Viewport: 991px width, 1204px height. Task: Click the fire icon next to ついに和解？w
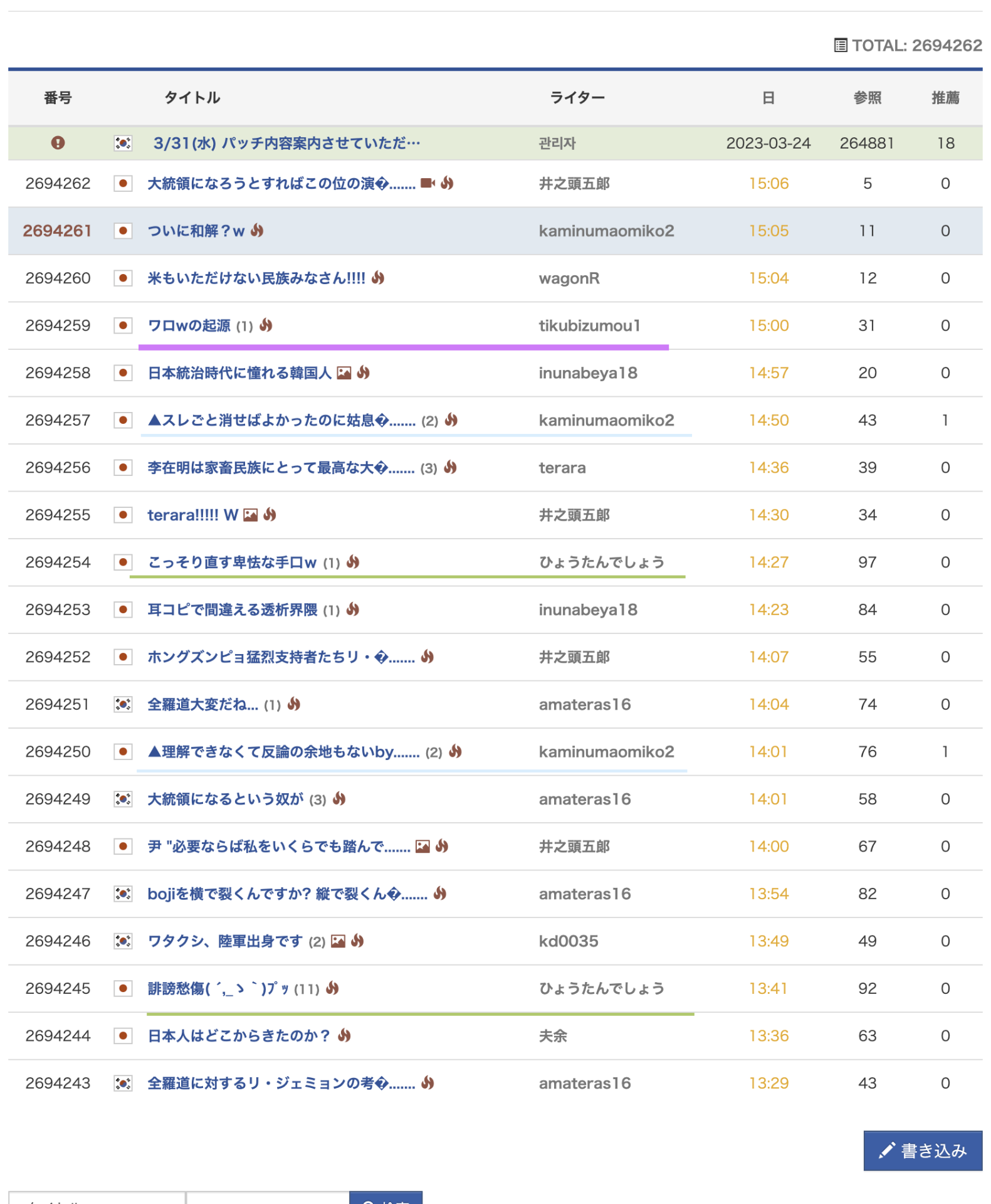257,231
